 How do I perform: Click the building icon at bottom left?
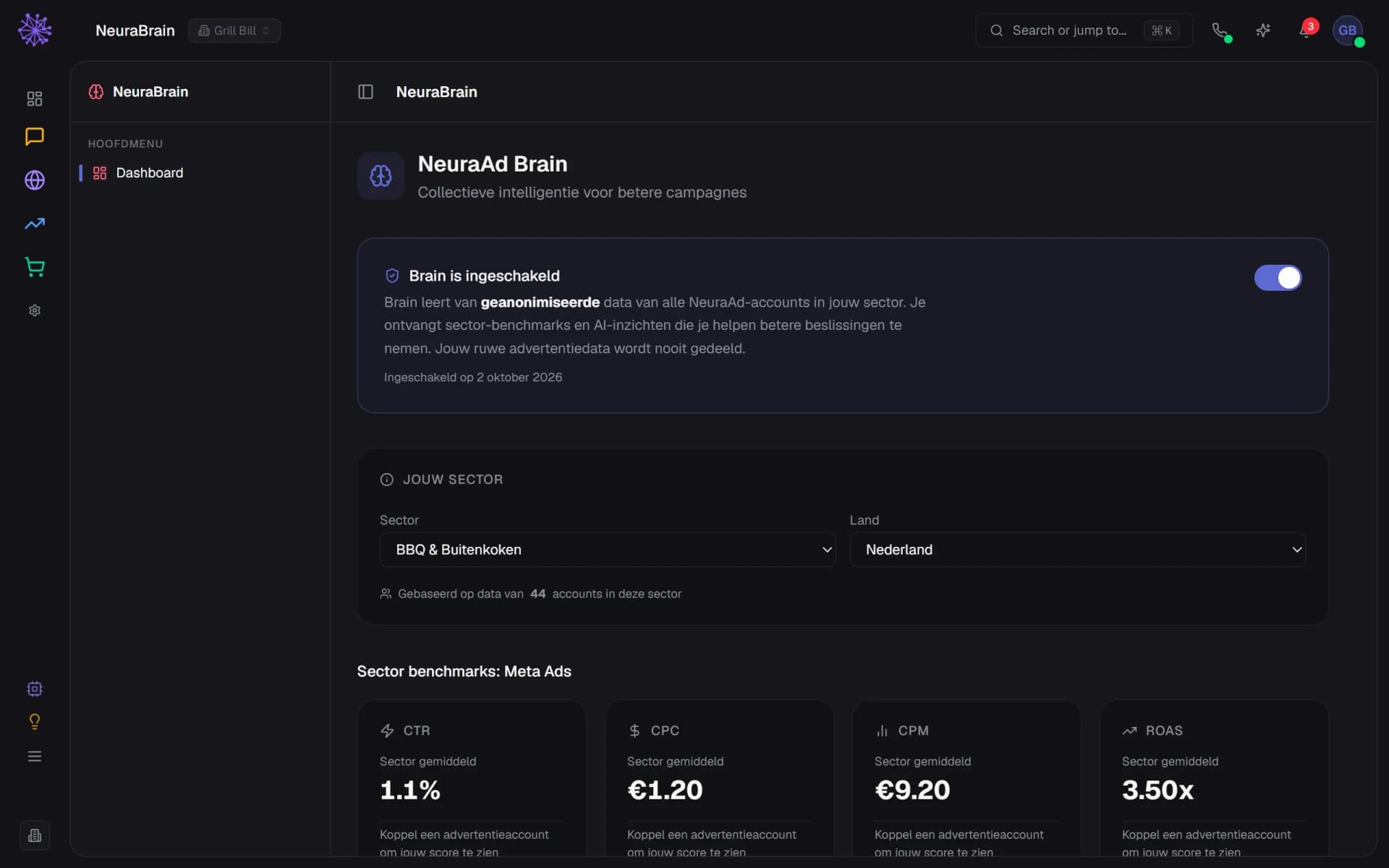tap(35, 836)
